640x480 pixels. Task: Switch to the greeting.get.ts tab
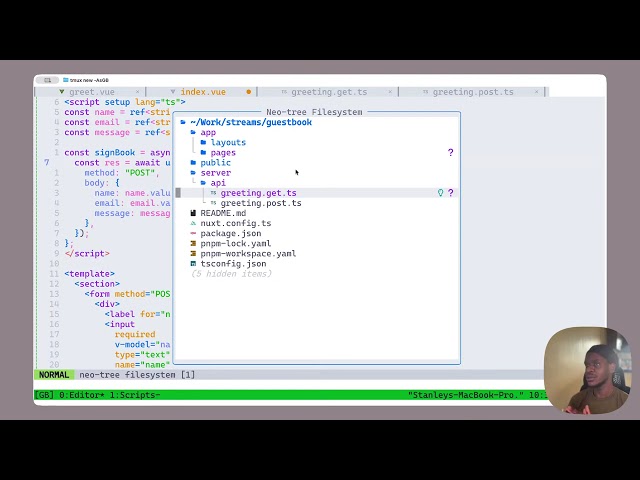tap(329, 92)
